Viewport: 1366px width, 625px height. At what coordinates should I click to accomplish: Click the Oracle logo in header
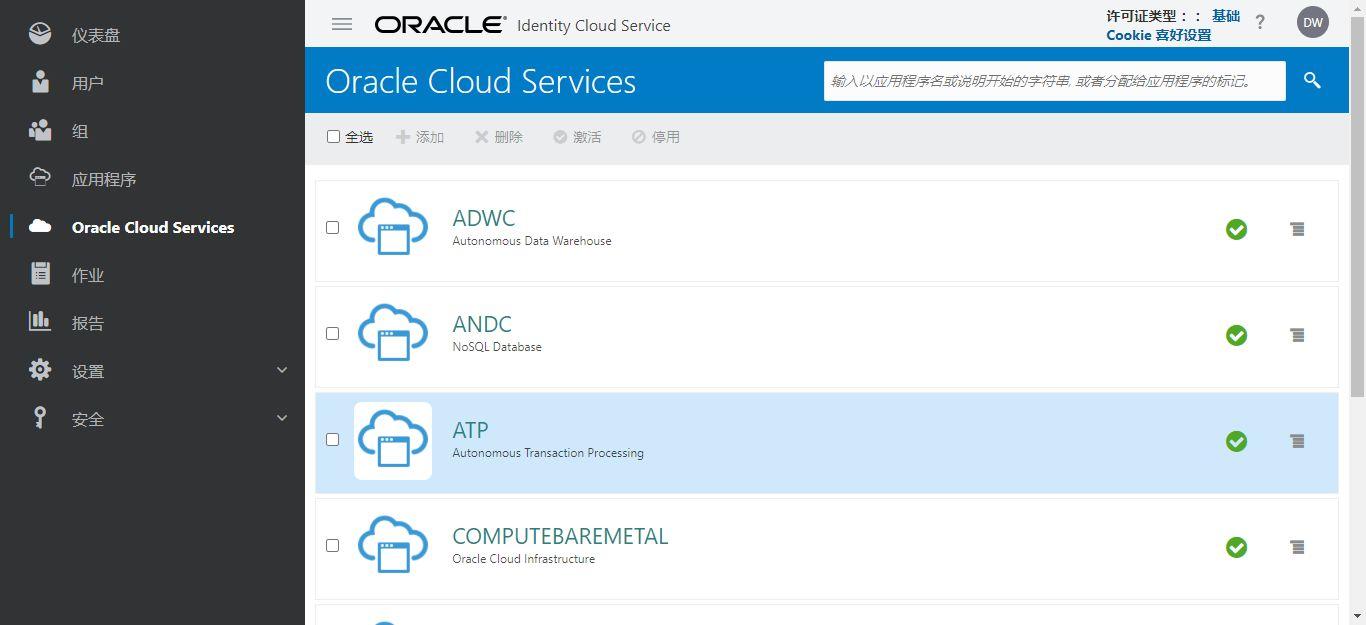[x=440, y=24]
